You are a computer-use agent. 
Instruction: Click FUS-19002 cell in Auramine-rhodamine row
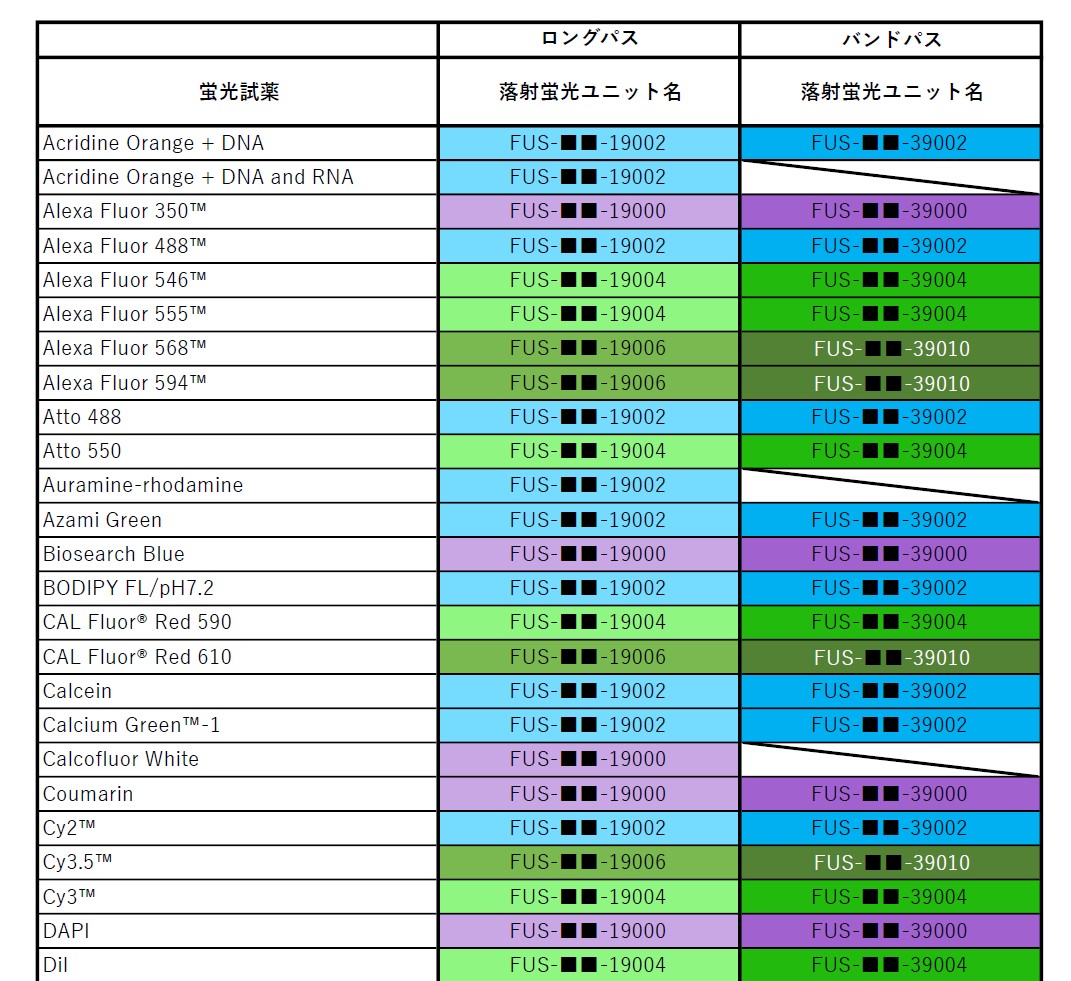coord(589,485)
